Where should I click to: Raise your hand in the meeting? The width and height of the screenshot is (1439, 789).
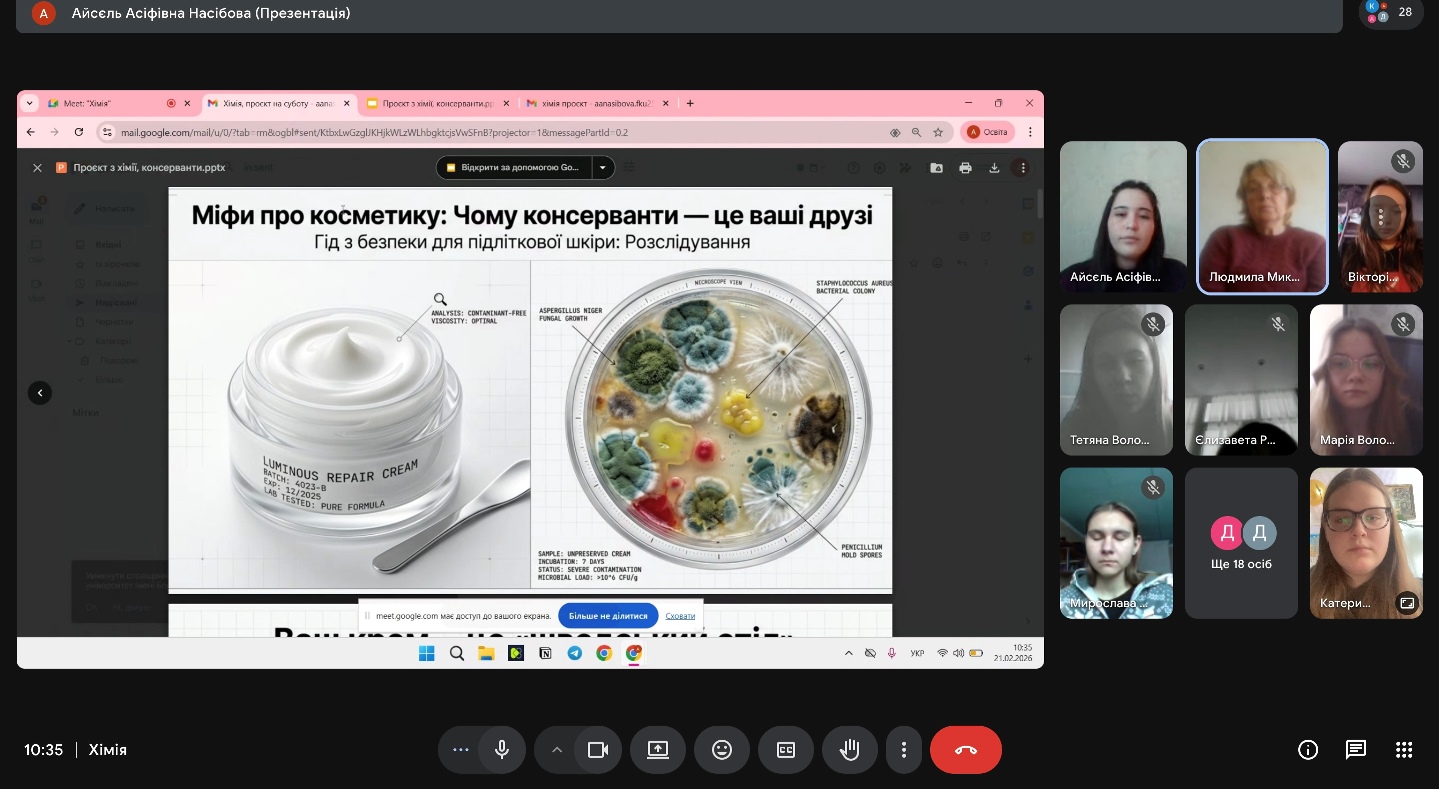(x=850, y=750)
